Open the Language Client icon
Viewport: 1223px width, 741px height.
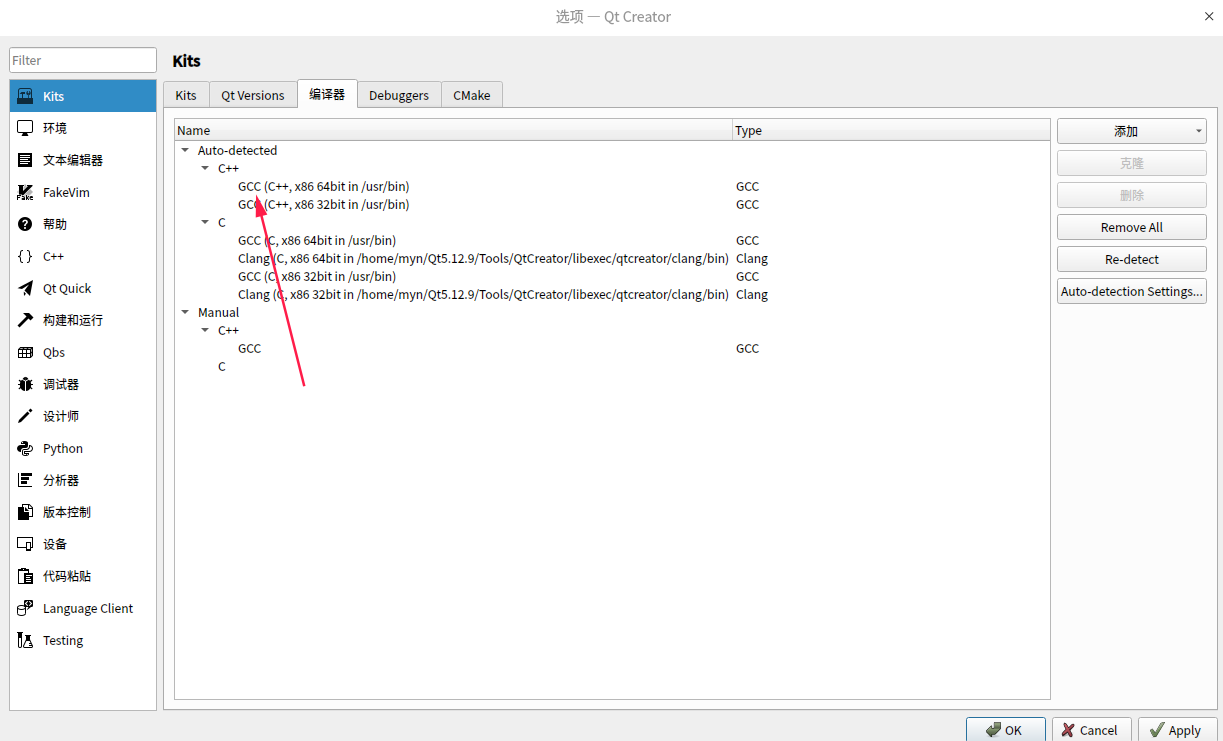click(25, 608)
